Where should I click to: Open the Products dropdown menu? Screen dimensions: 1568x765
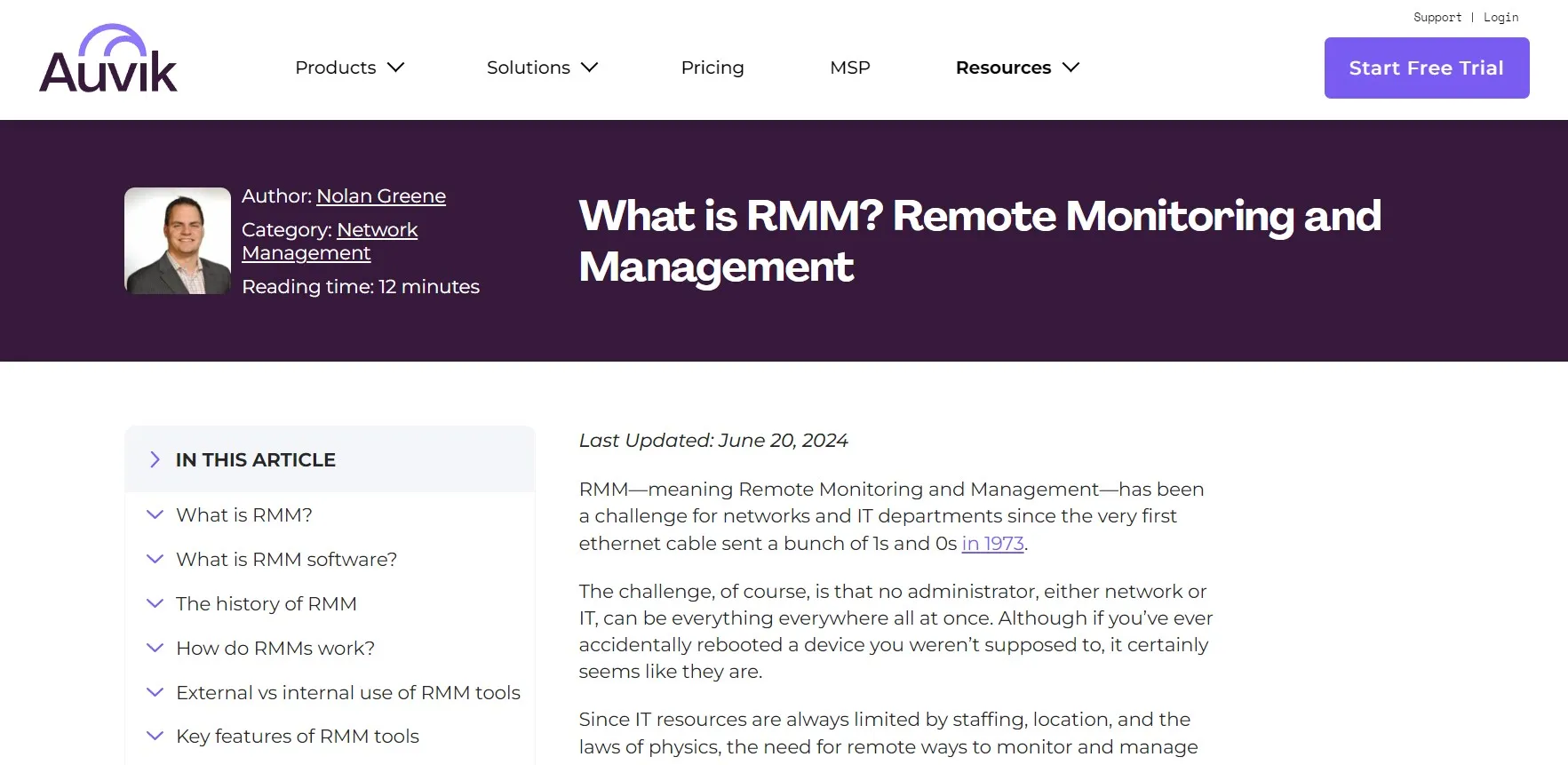click(350, 68)
